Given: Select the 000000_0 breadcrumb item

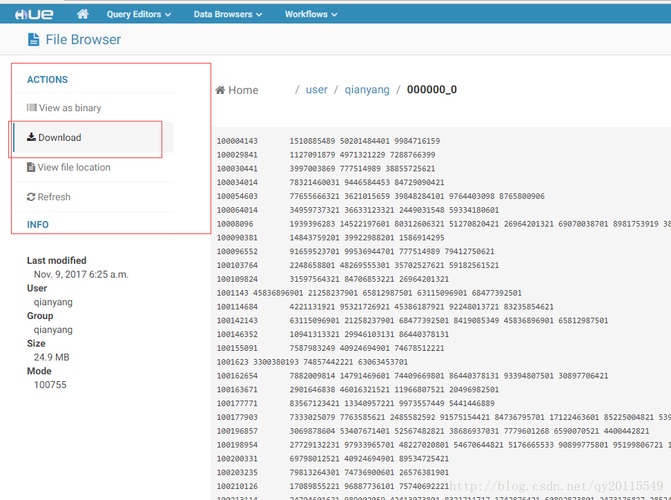Looking at the screenshot, I should [431, 90].
